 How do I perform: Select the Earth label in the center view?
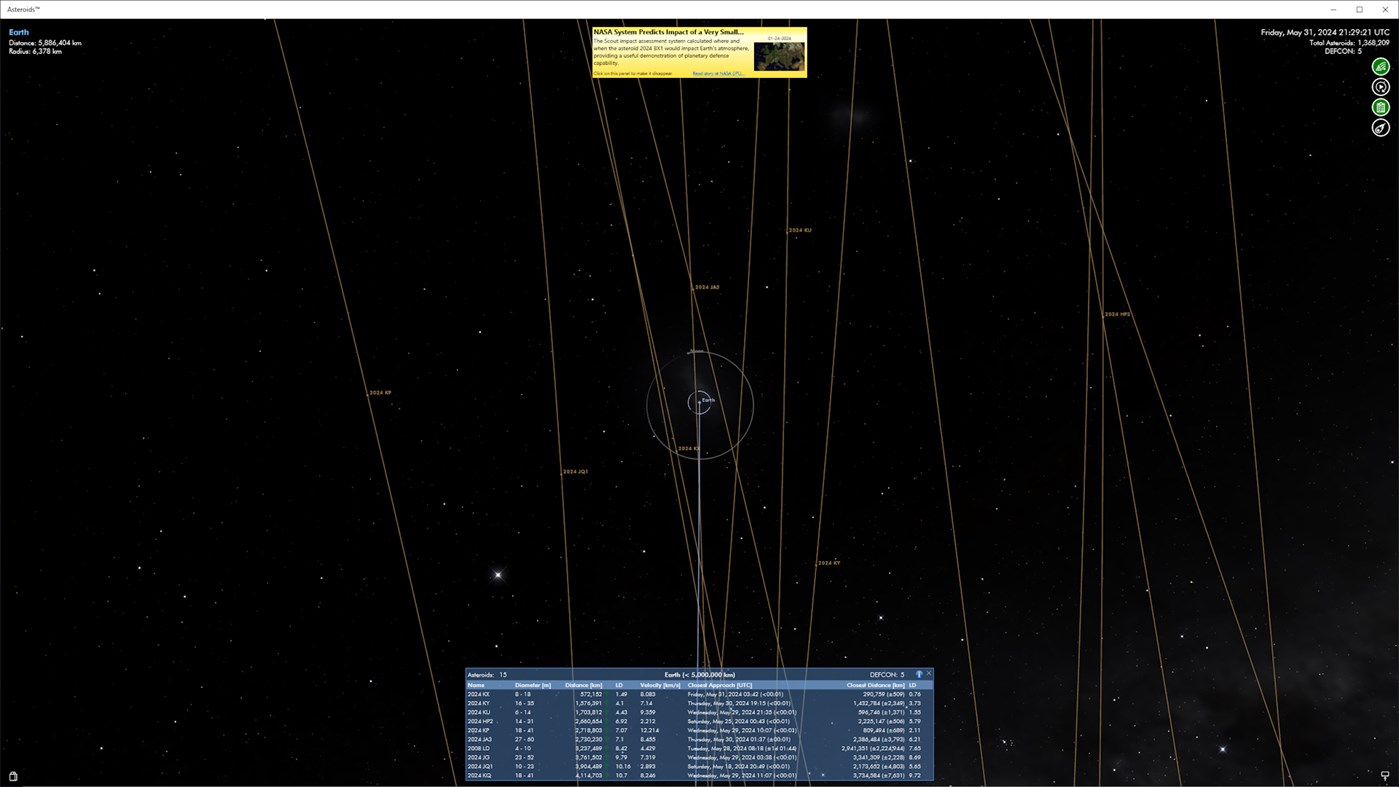coord(706,399)
